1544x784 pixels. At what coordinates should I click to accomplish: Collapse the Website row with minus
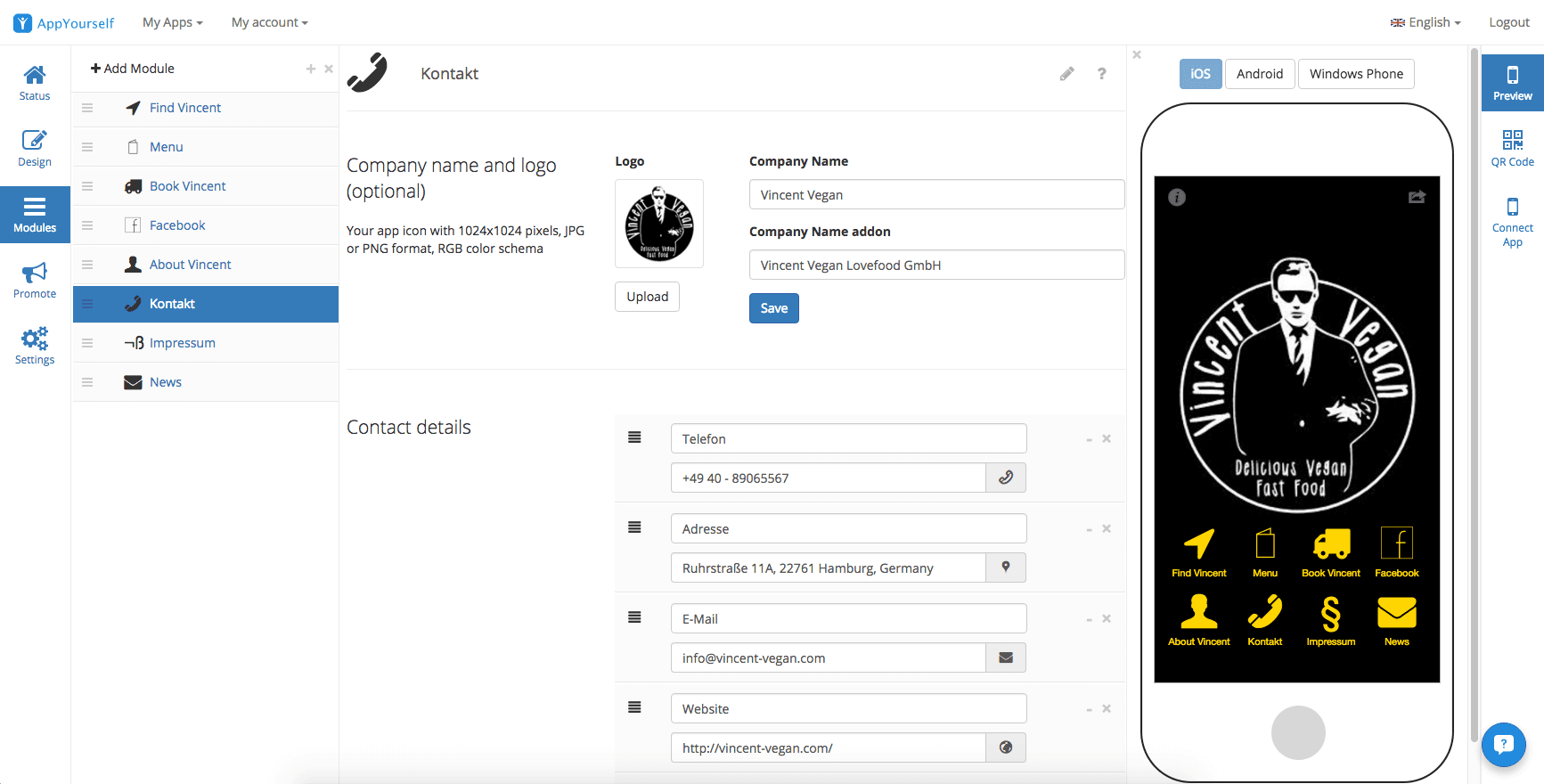1089,709
